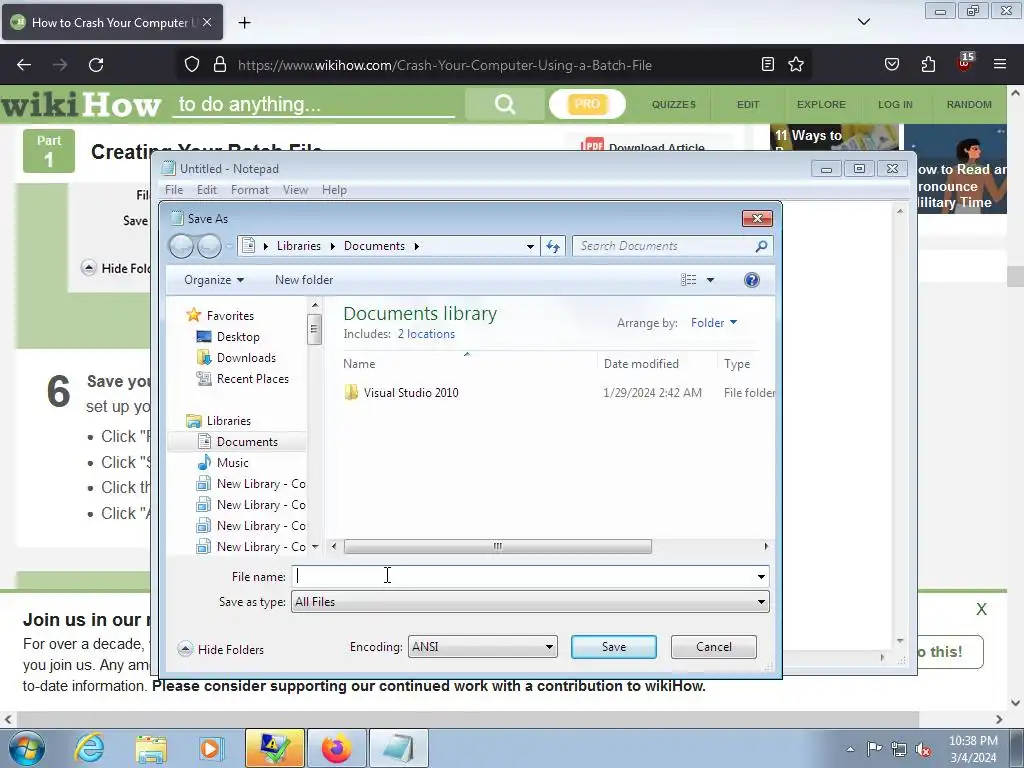
Task: Open the File name history dropdown arrow
Action: tap(761, 577)
